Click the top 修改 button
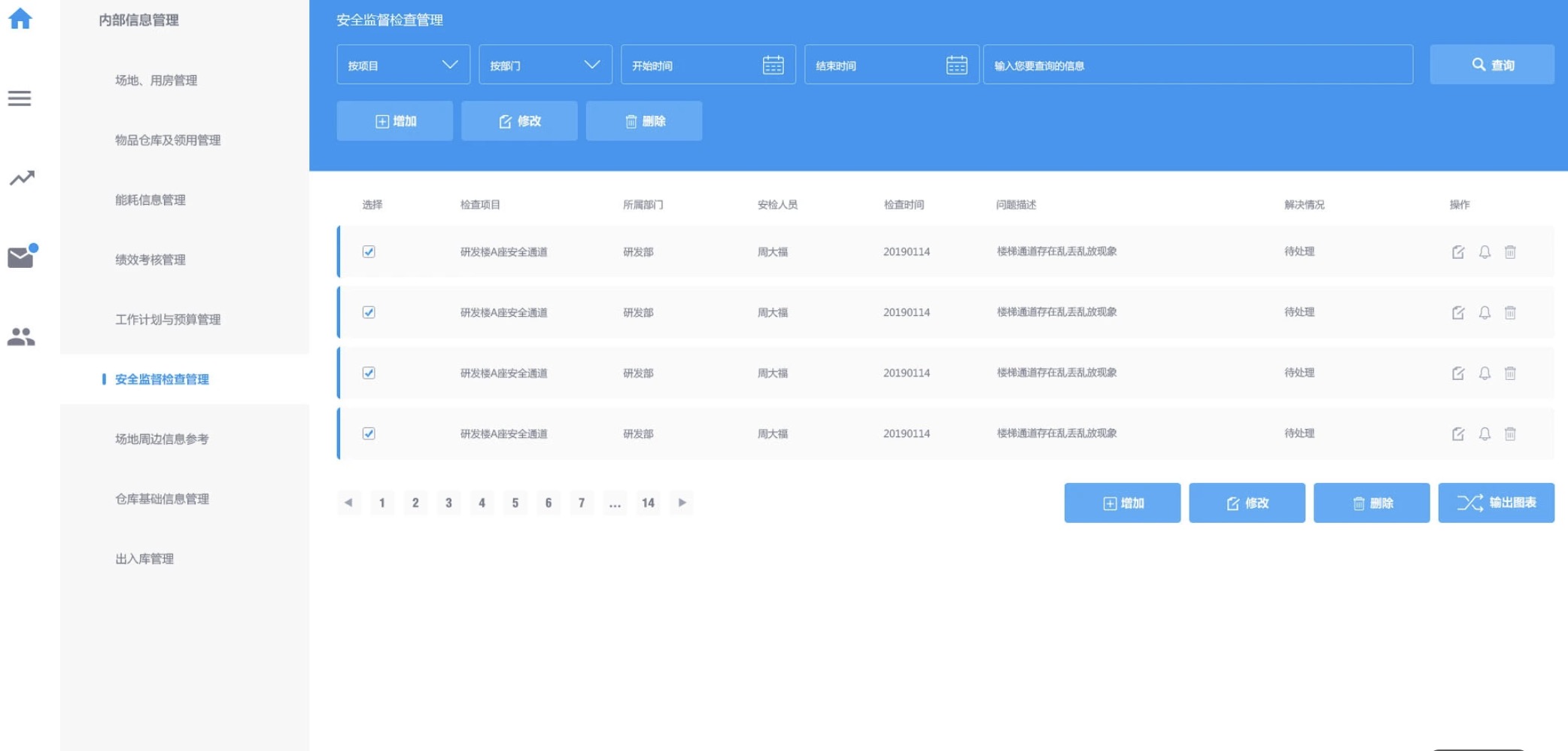This screenshot has width=1568, height=751. click(x=519, y=121)
